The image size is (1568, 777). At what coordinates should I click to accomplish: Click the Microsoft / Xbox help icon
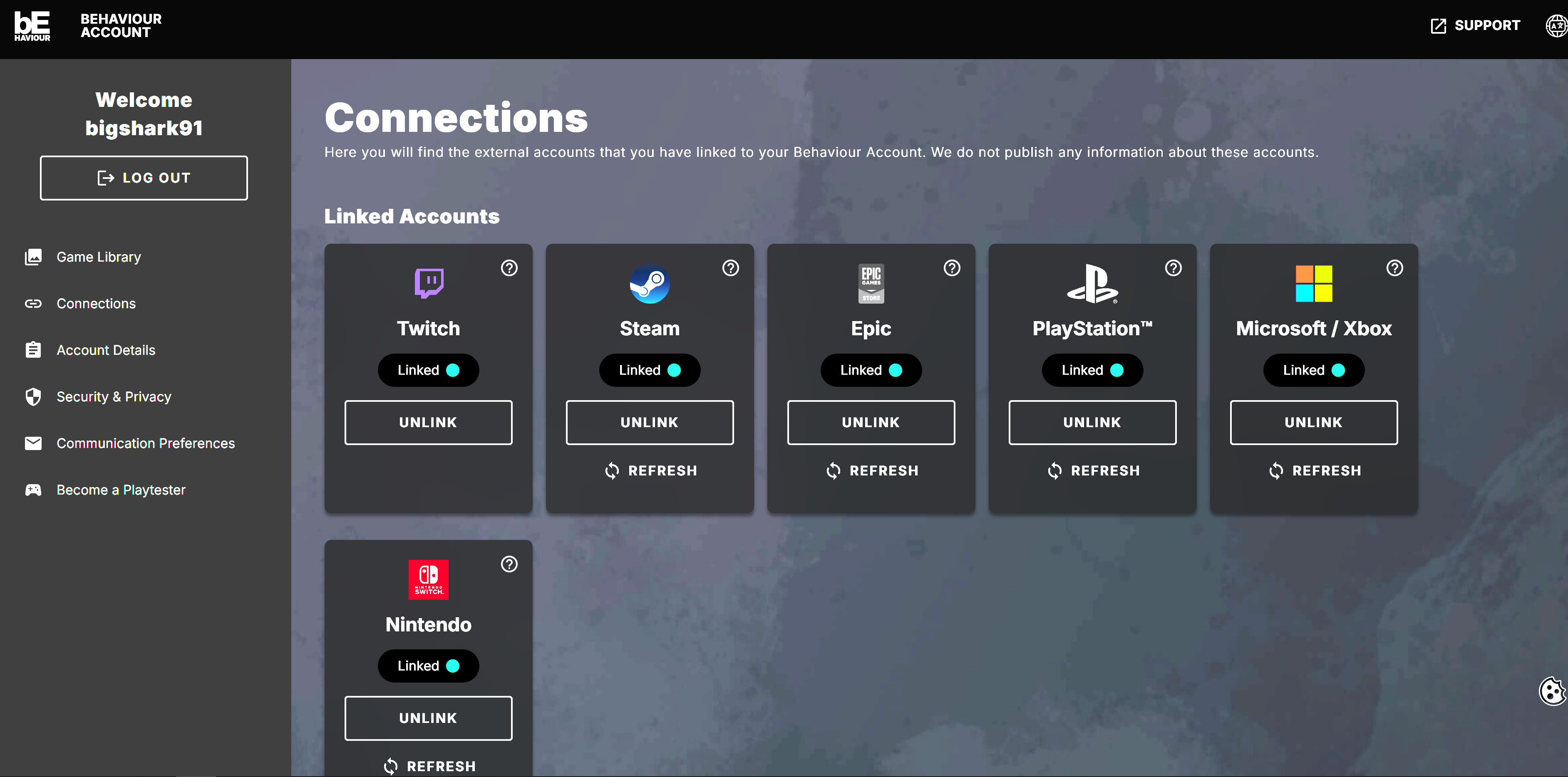click(1394, 268)
